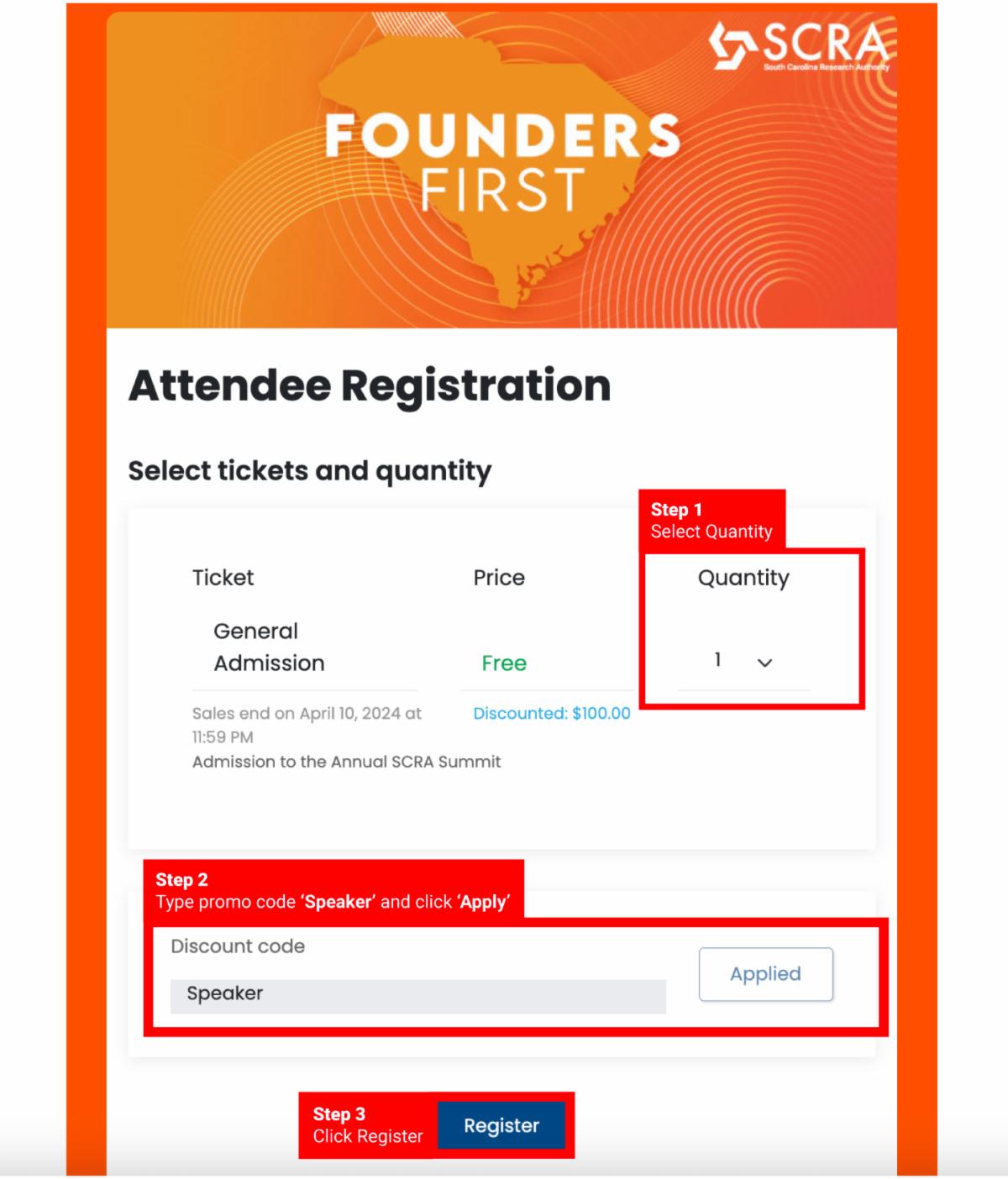
Task: Select the Speaker promo code text field
Action: [417, 993]
